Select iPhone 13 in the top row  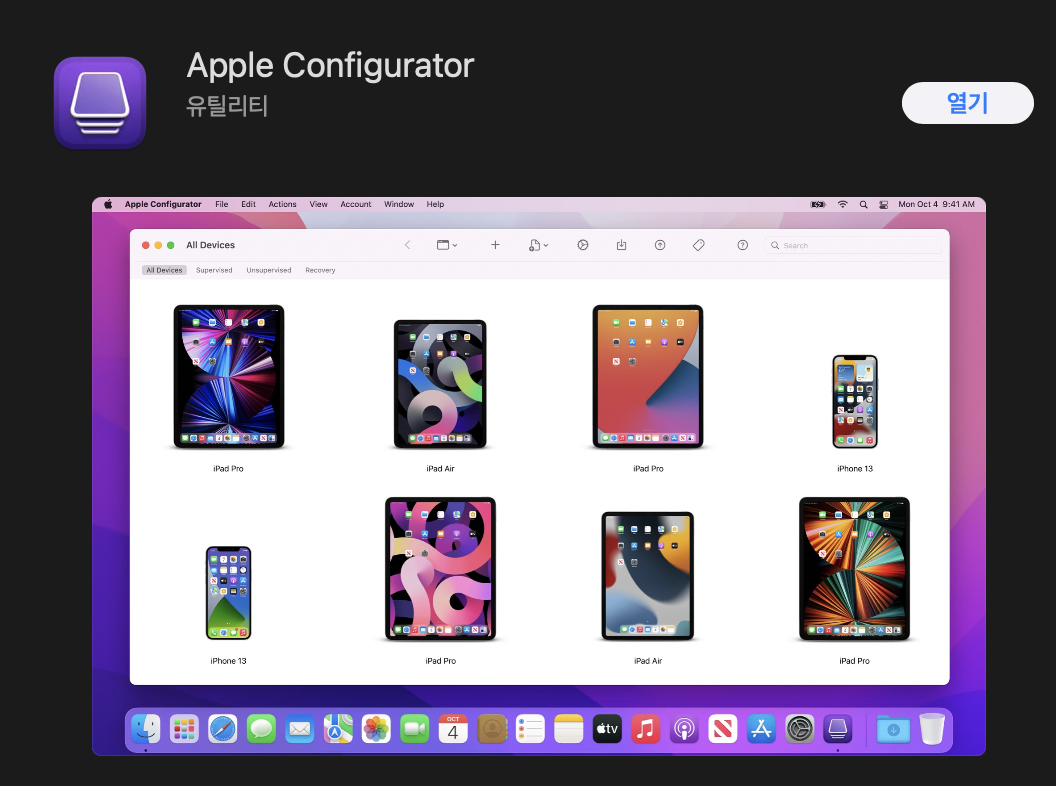point(855,401)
